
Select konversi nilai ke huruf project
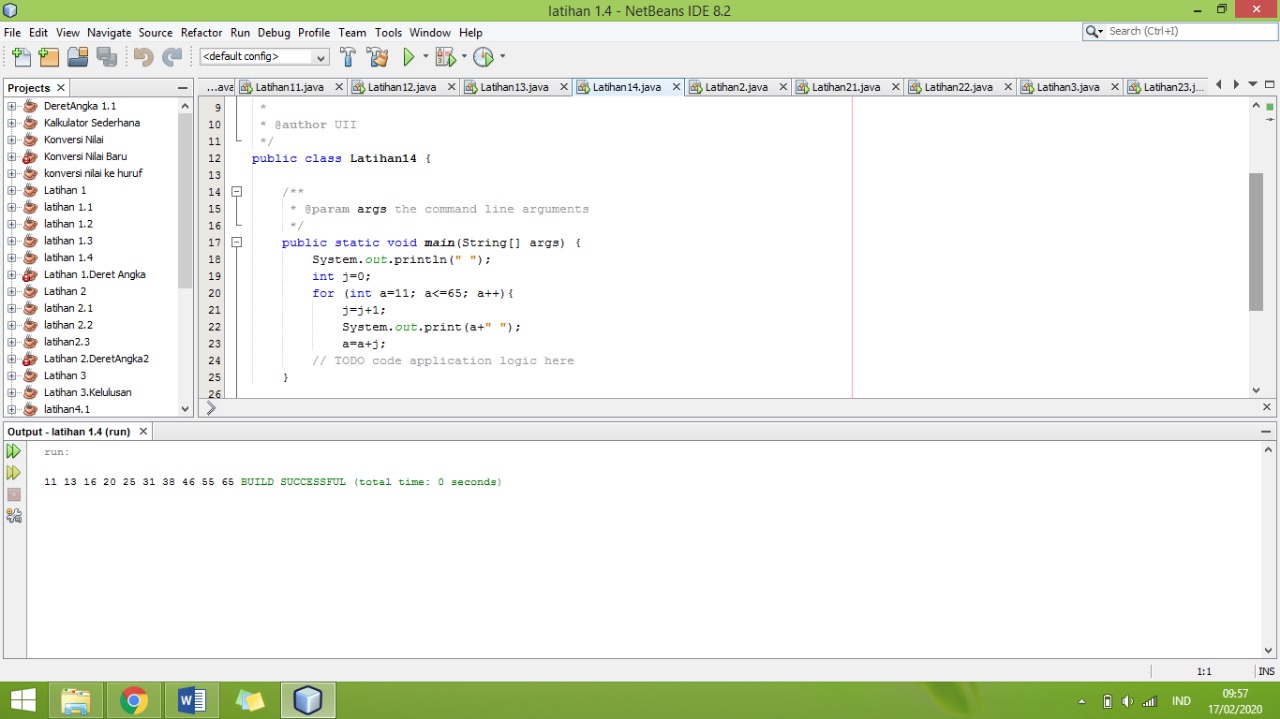pyautogui.click(x=93, y=173)
